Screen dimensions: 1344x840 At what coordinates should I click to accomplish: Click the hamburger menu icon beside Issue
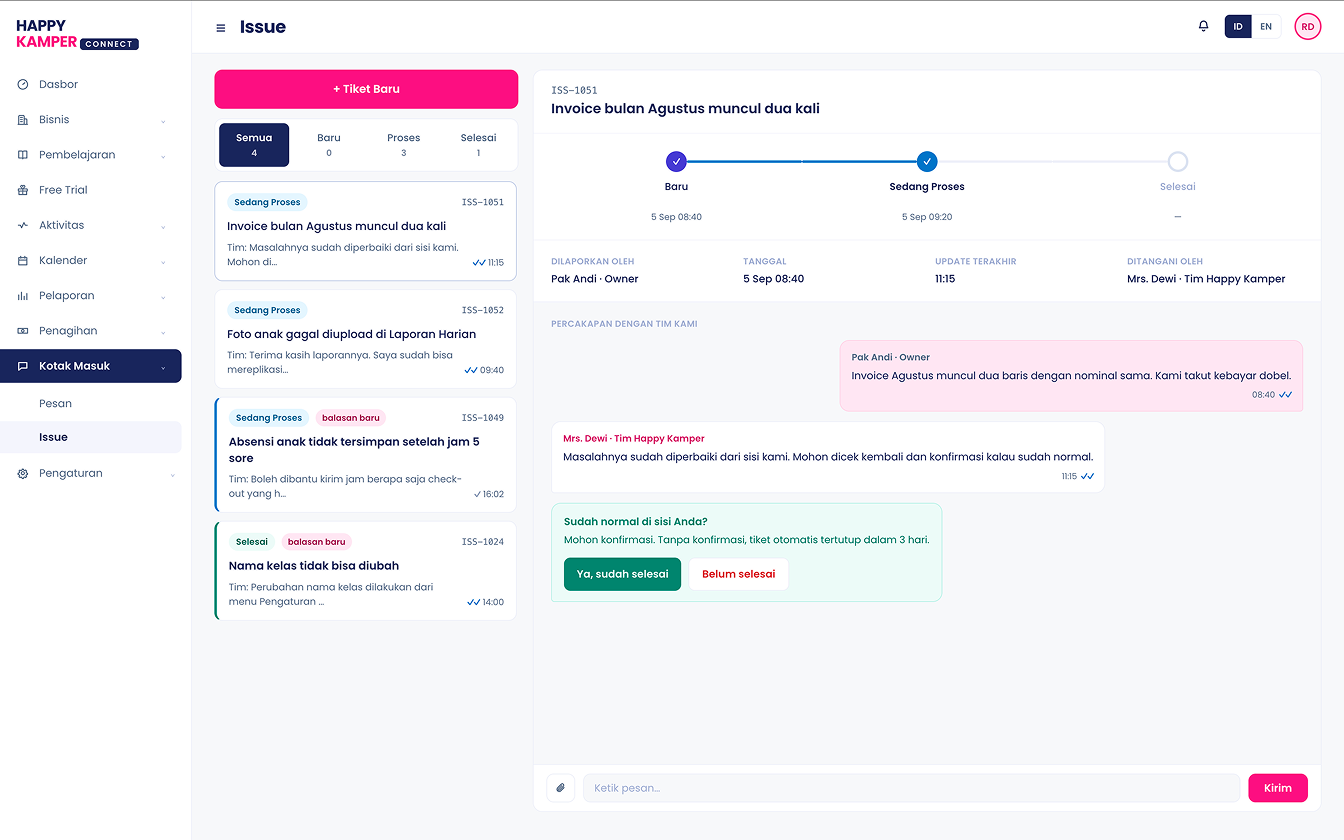coord(221,28)
